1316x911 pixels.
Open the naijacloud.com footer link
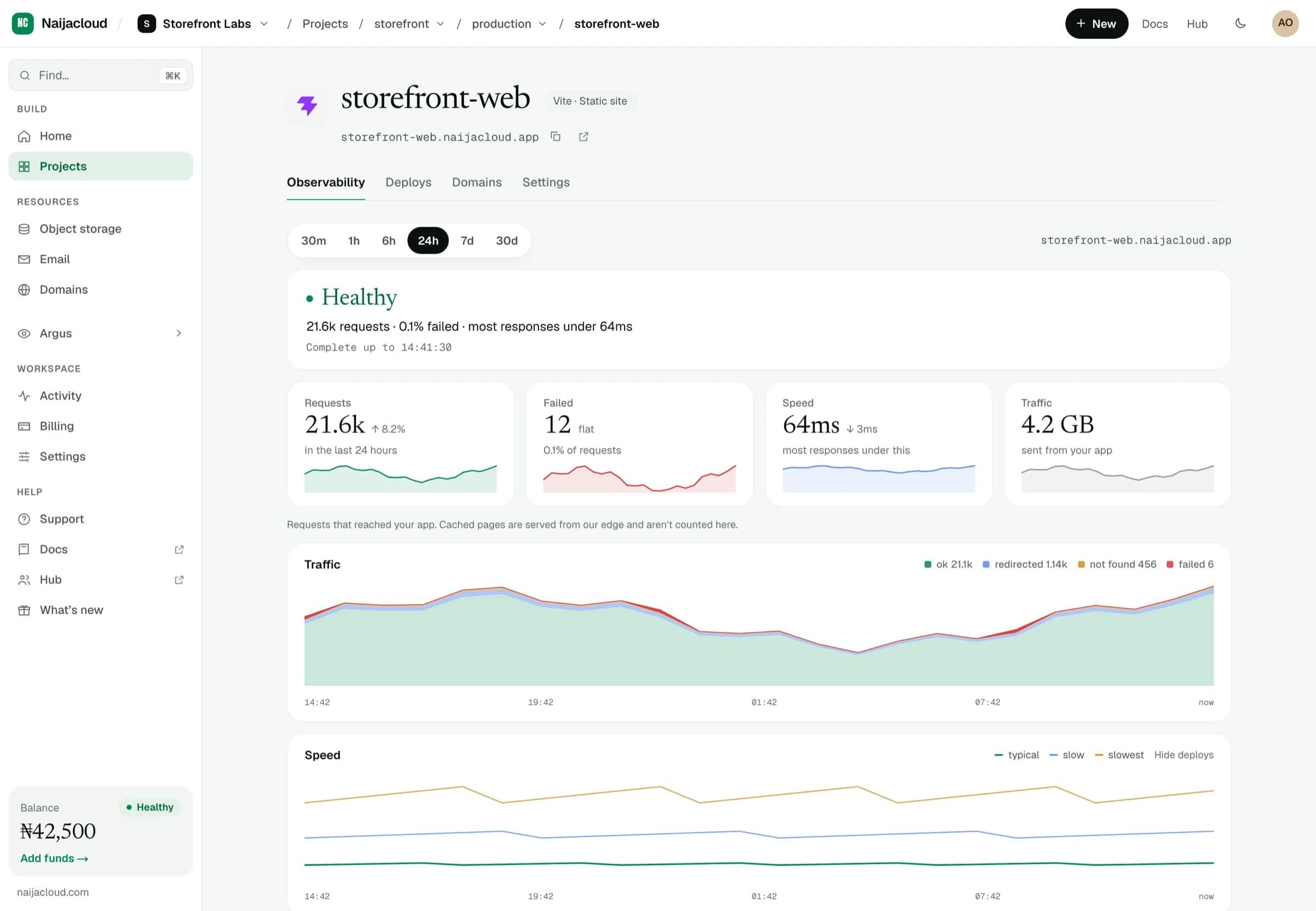53,892
